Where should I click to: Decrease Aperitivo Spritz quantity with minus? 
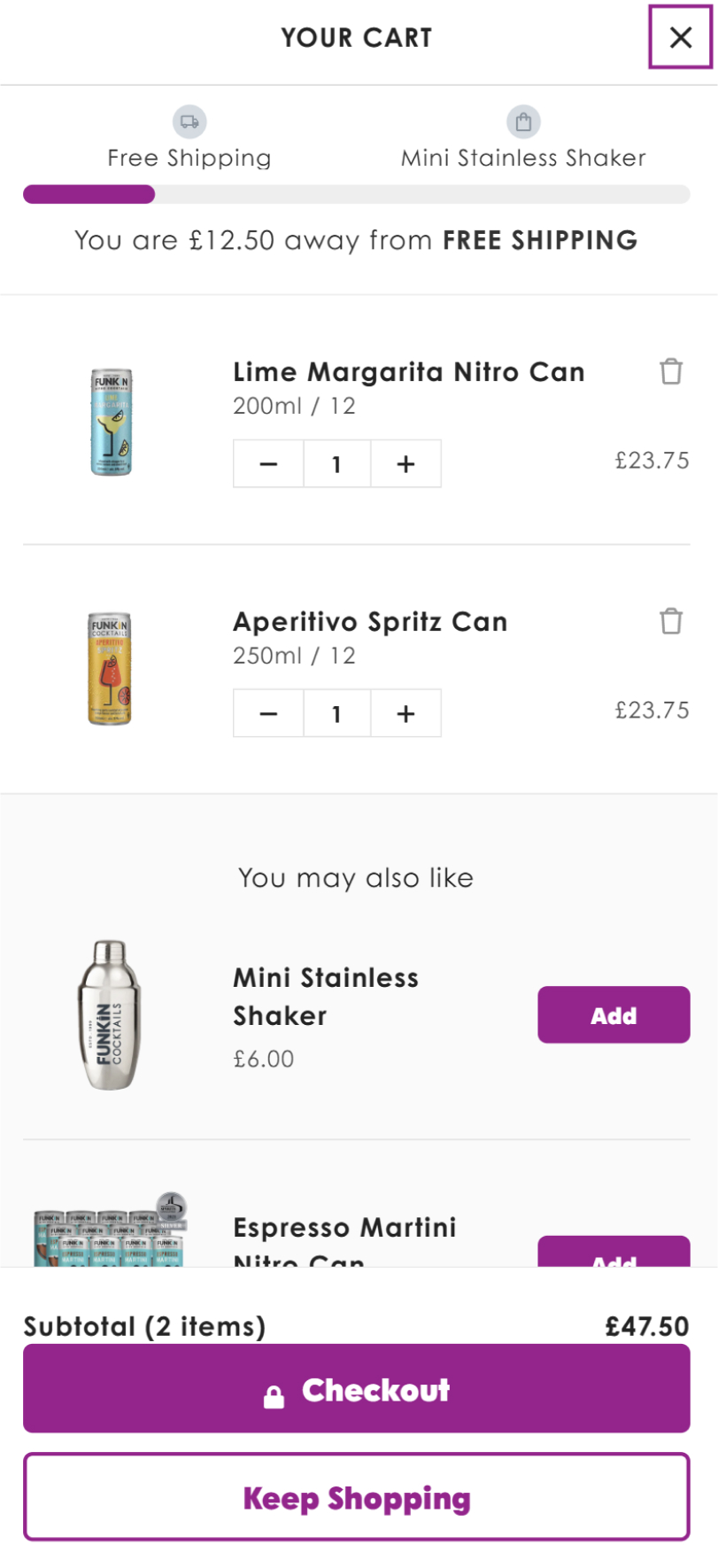(268, 714)
